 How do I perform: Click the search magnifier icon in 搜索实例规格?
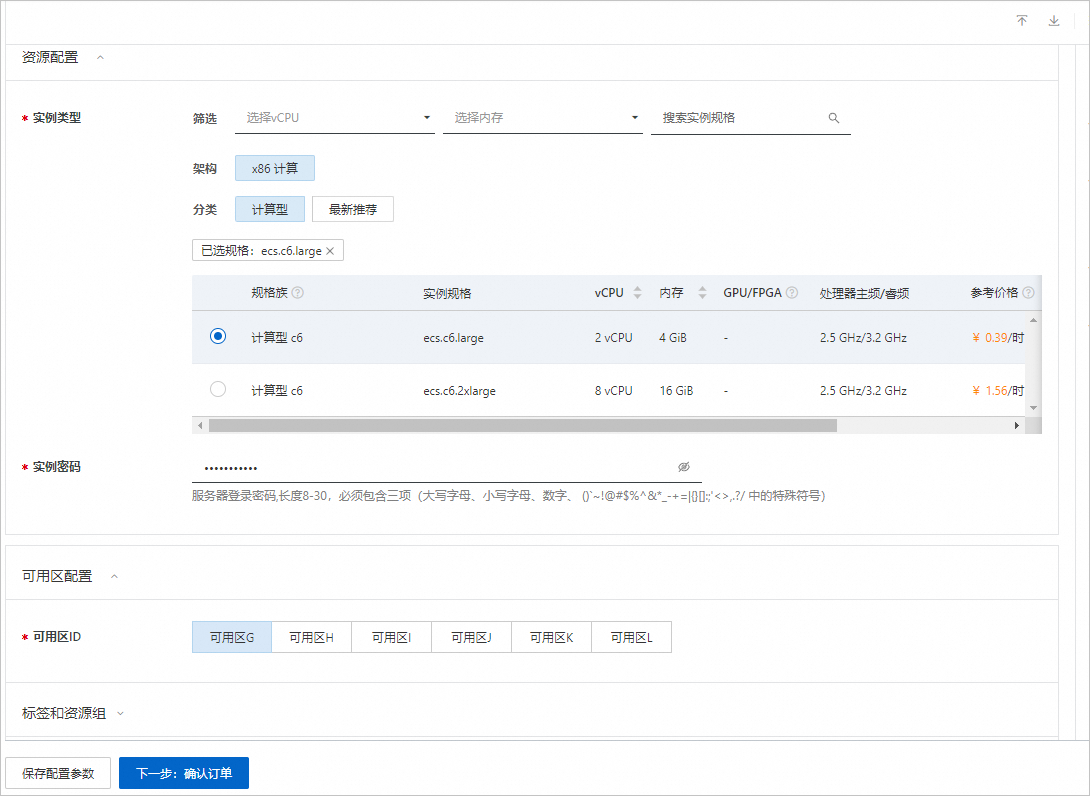(x=833, y=118)
